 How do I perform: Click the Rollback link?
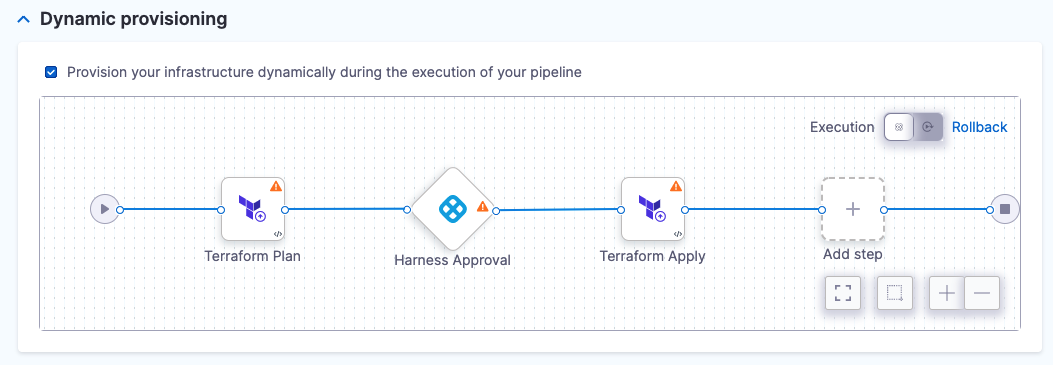pyautogui.click(x=979, y=127)
